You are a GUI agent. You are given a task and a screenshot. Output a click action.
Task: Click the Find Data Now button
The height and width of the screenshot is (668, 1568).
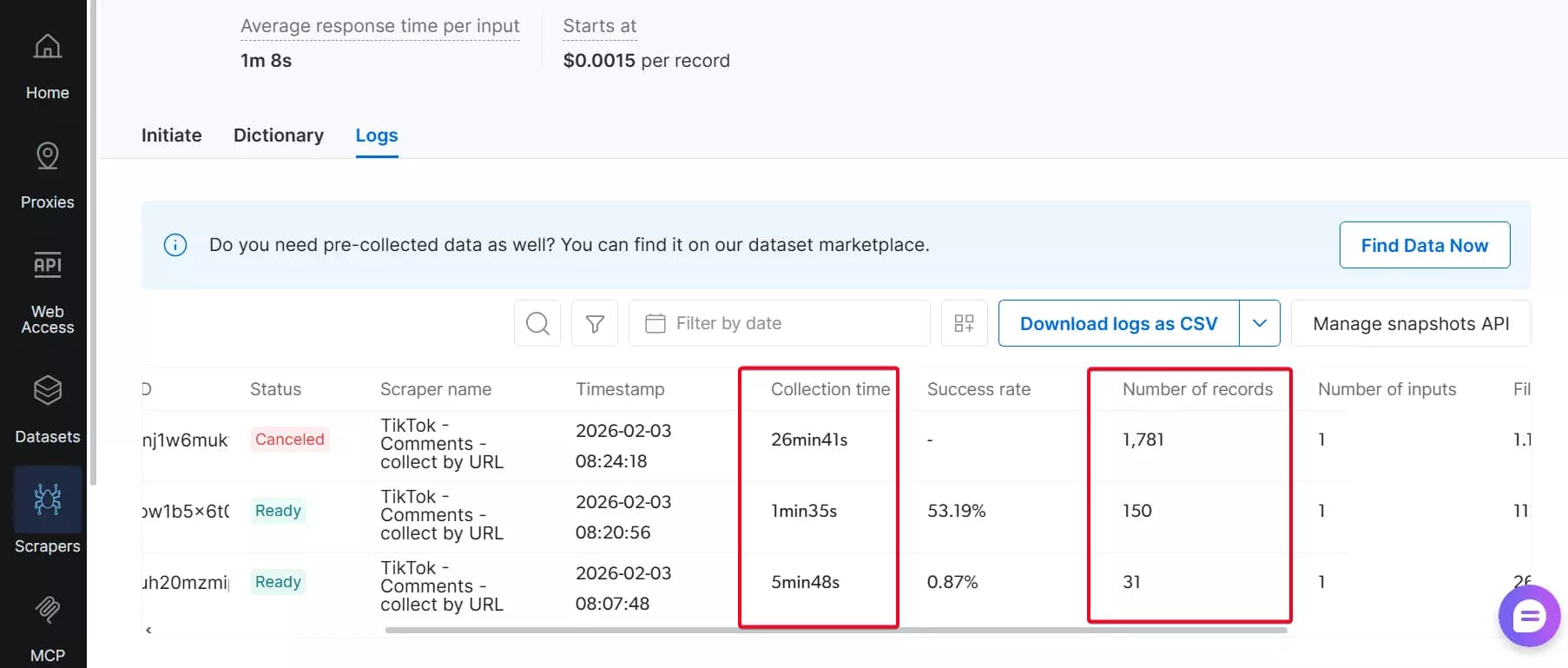click(x=1424, y=246)
